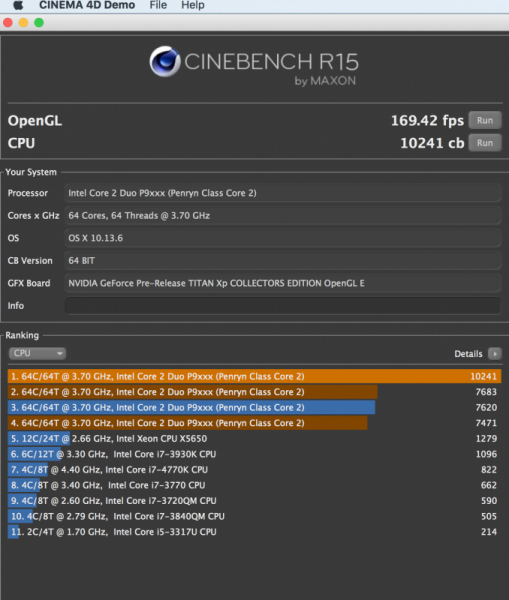509x600 pixels.
Task: Select the Core i5-3317U ranking row
Action: [x=254, y=532]
